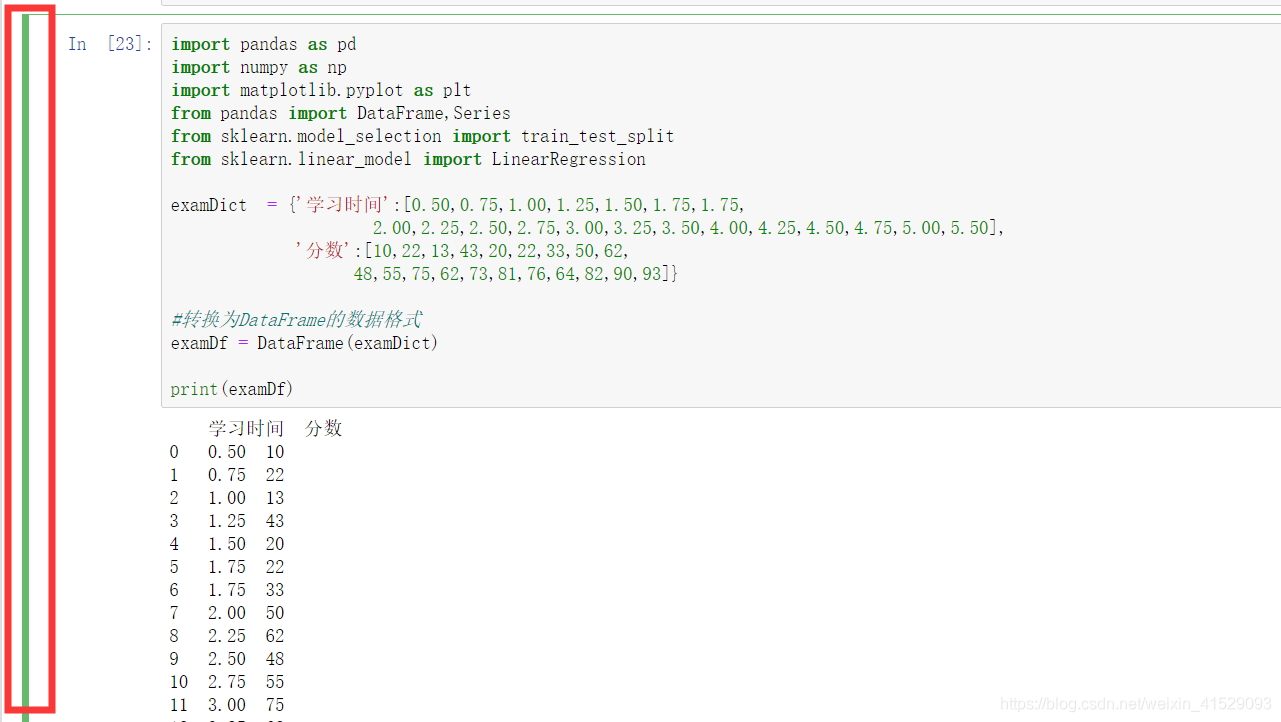Click the train_test_split import line
Image resolution: width=1281 pixels, height=722 pixels.
(423, 136)
